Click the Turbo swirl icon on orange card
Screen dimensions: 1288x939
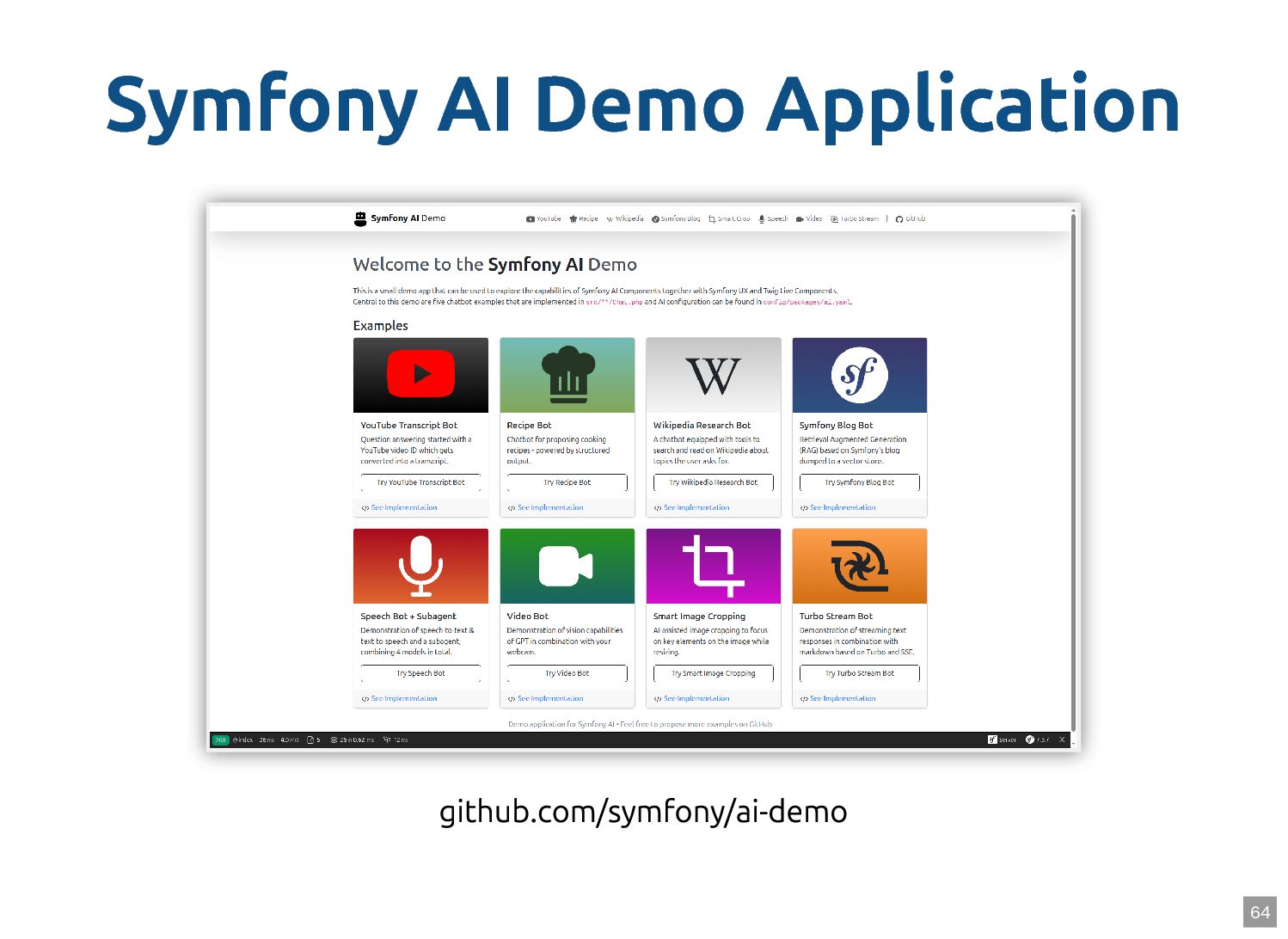[860, 566]
